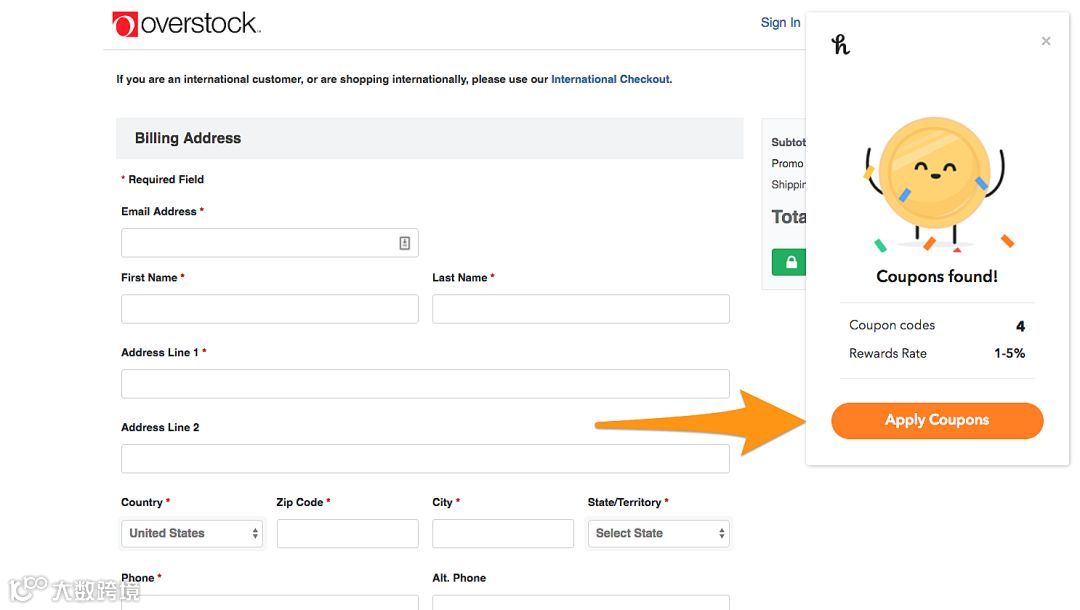Select the City text field
This screenshot has width=1080, height=610.
point(502,533)
